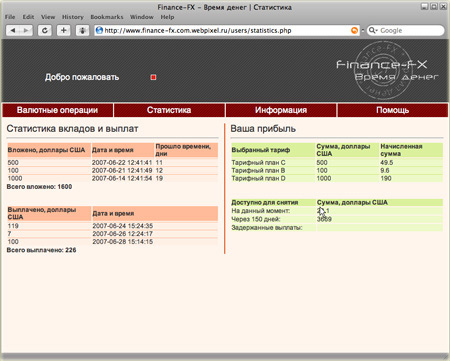Go back with the Back arrow button

pos(13,31)
